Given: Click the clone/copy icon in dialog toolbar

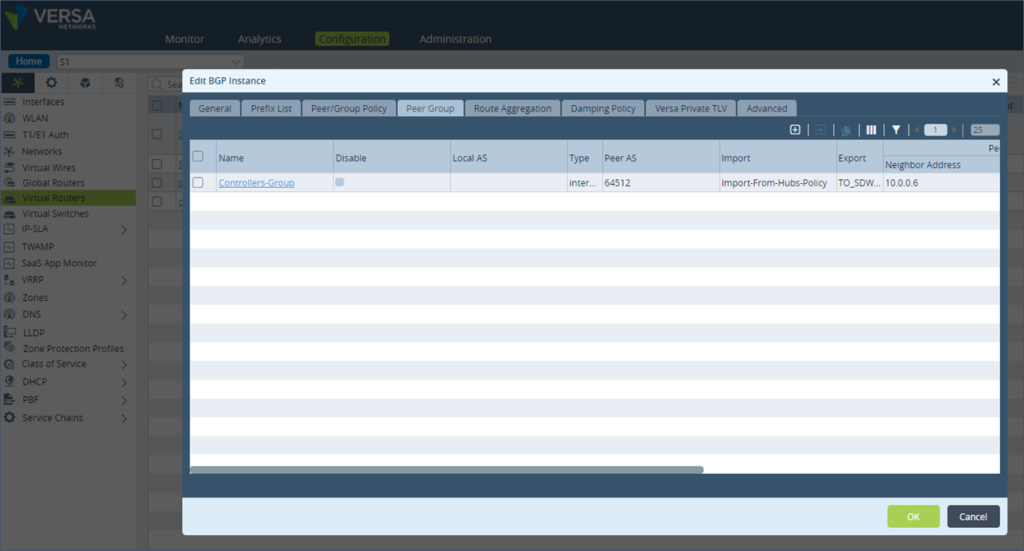Looking at the screenshot, I should 846,130.
